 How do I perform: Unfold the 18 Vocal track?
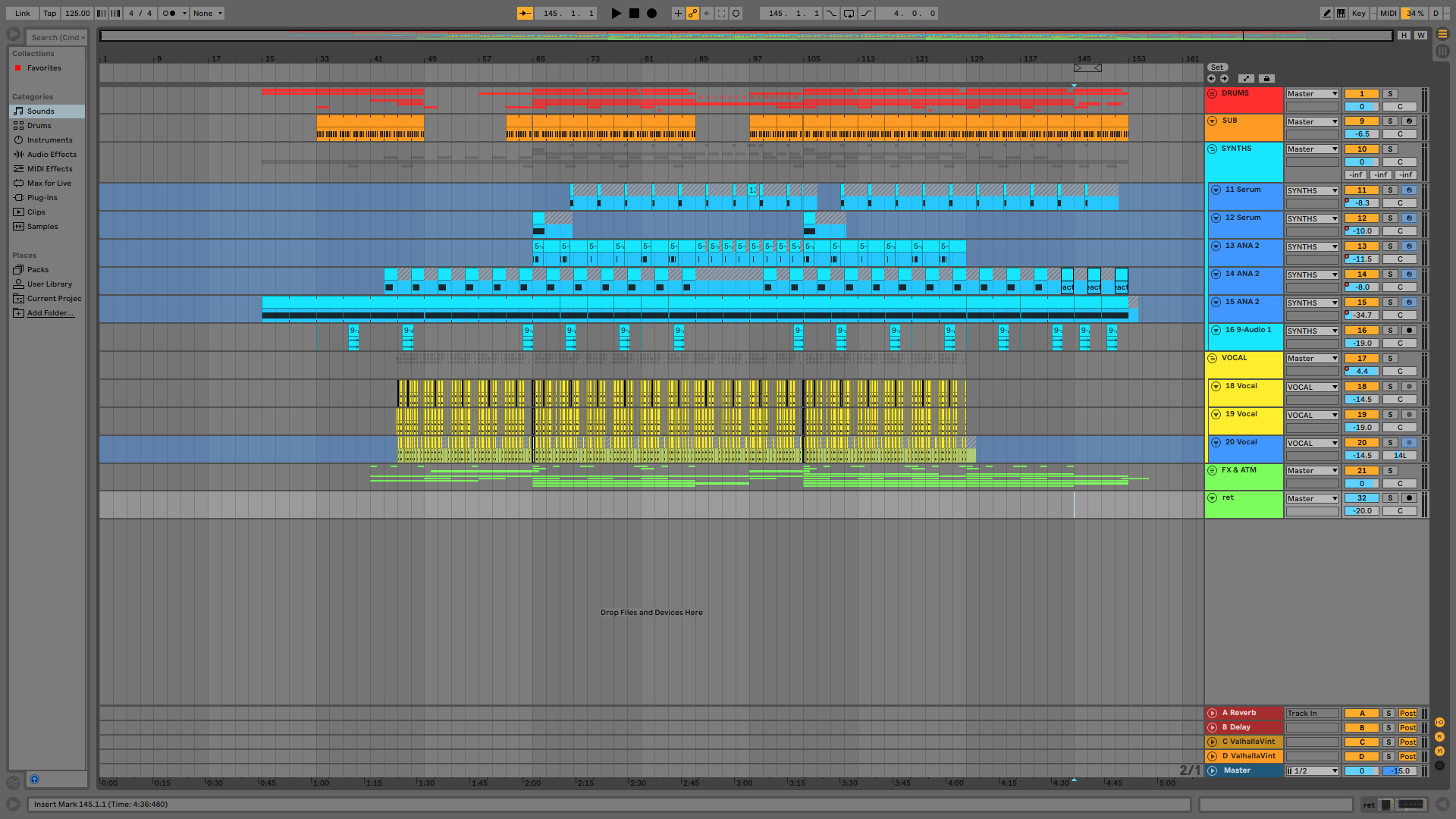(1216, 386)
